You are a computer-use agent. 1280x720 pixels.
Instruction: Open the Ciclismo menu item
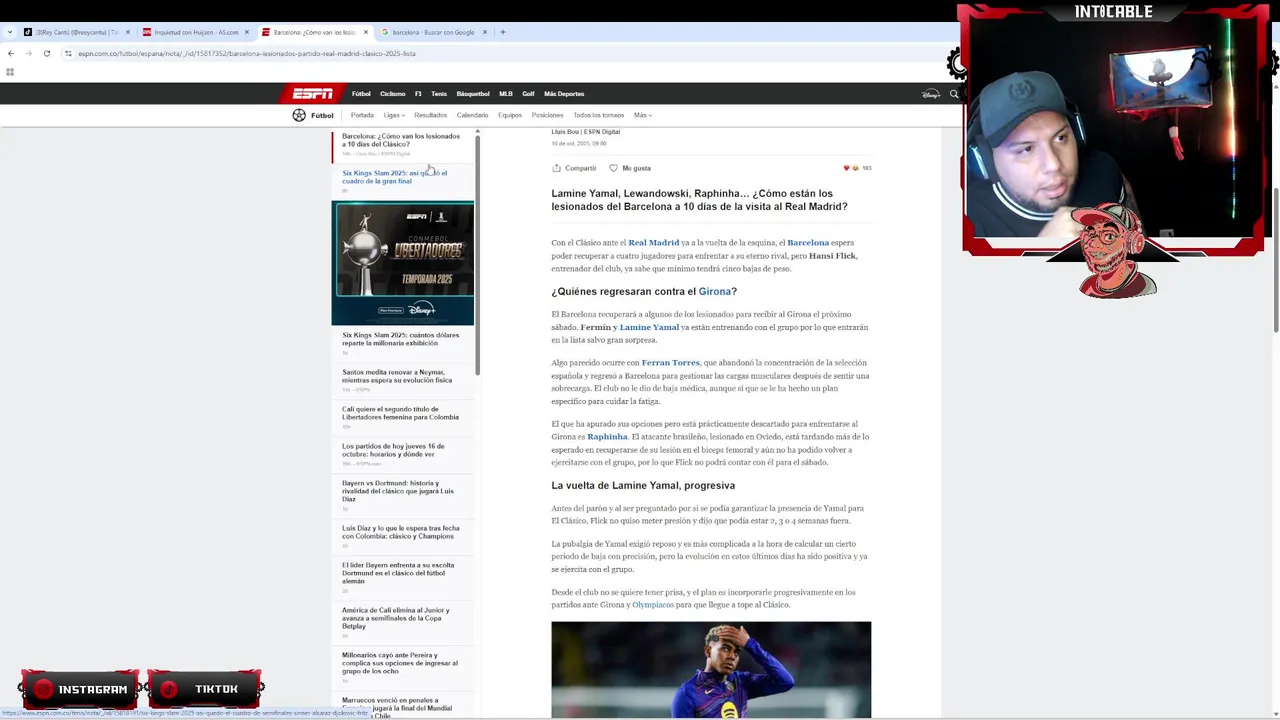tap(393, 94)
